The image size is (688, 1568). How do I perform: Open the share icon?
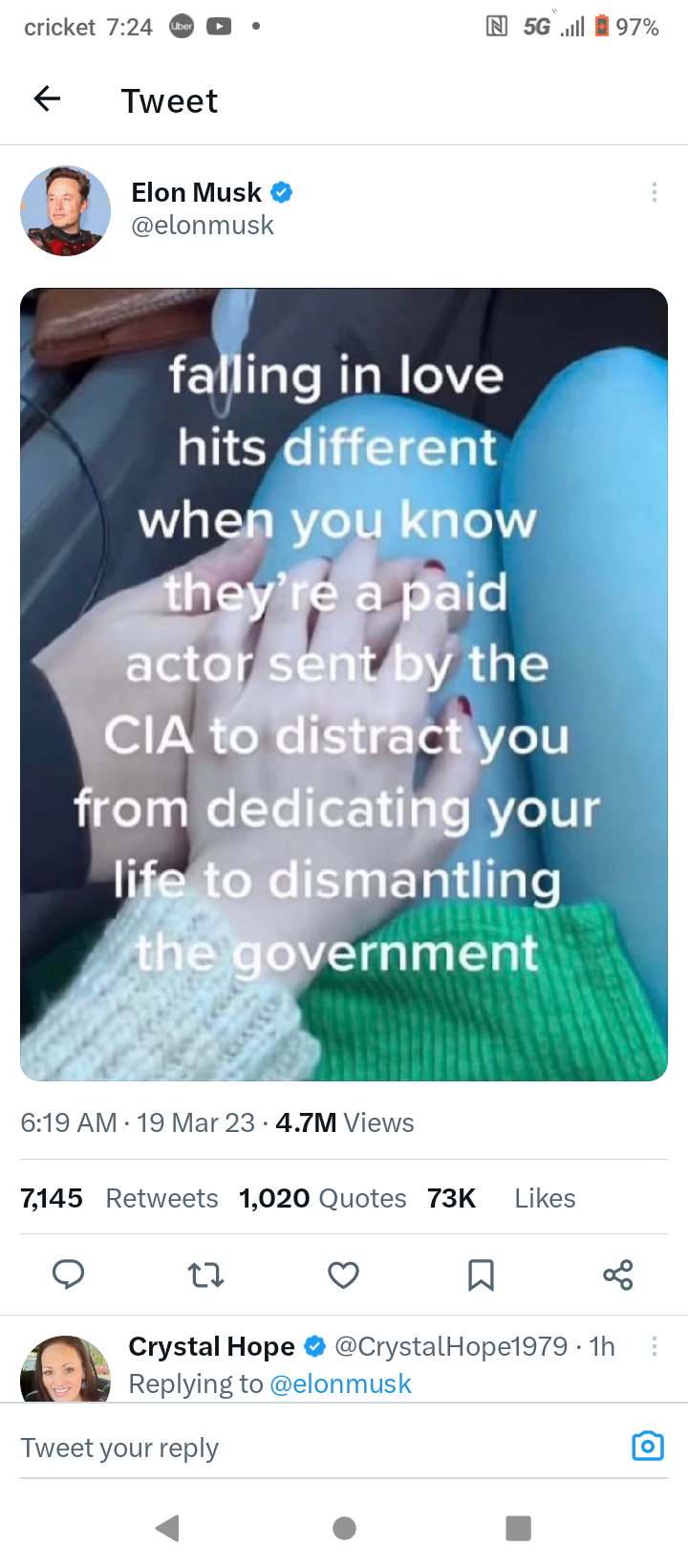(618, 1274)
